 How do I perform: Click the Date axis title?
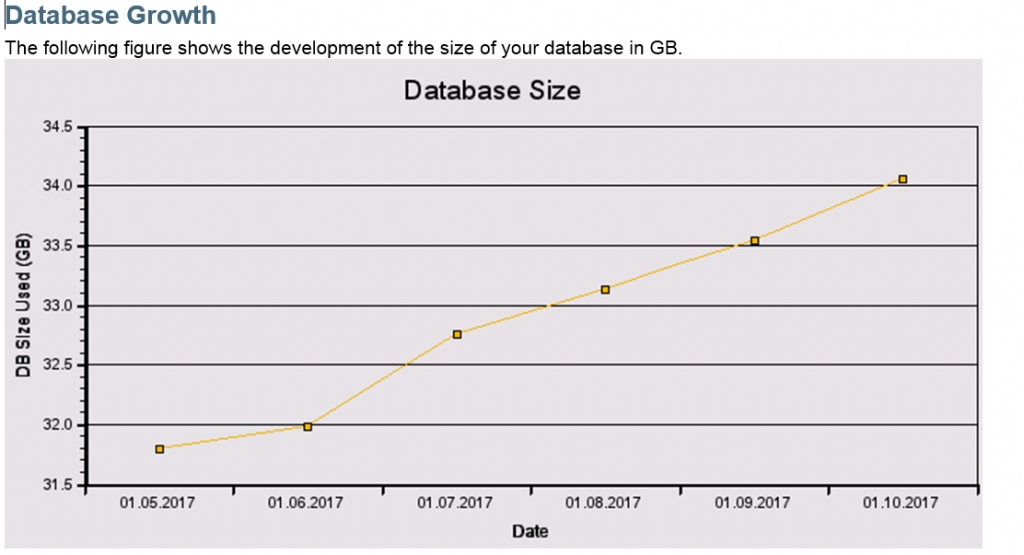click(530, 531)
